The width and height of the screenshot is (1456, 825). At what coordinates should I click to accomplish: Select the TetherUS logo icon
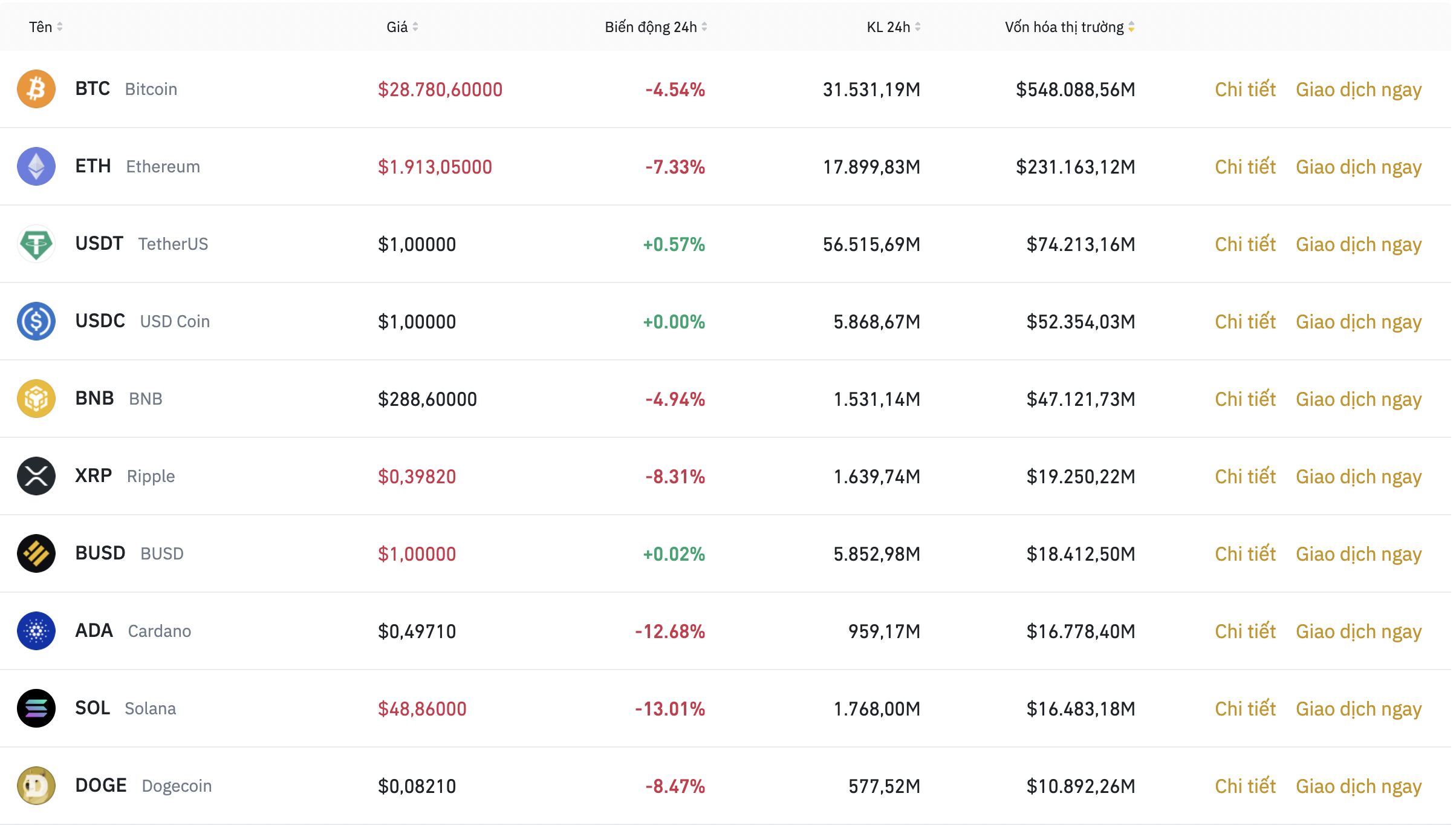[x=36, y=244]
